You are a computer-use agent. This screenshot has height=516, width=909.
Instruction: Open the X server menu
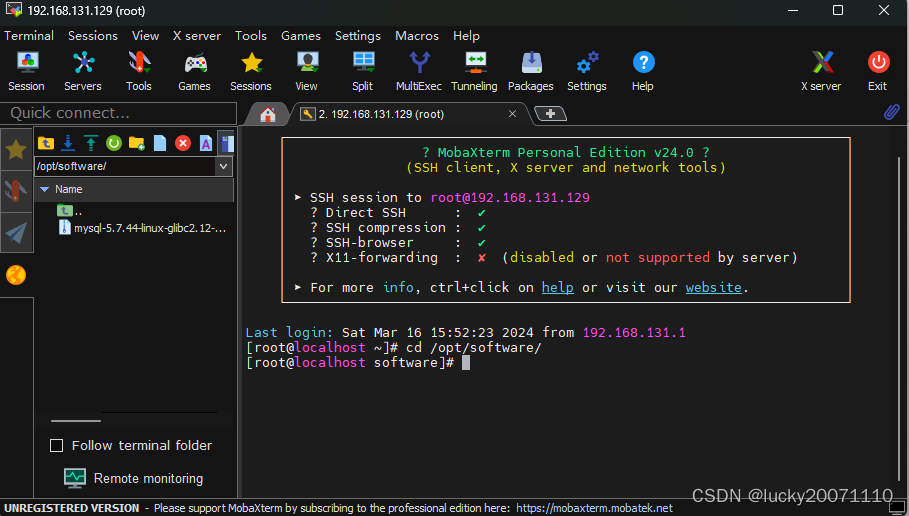pos(197,35)
